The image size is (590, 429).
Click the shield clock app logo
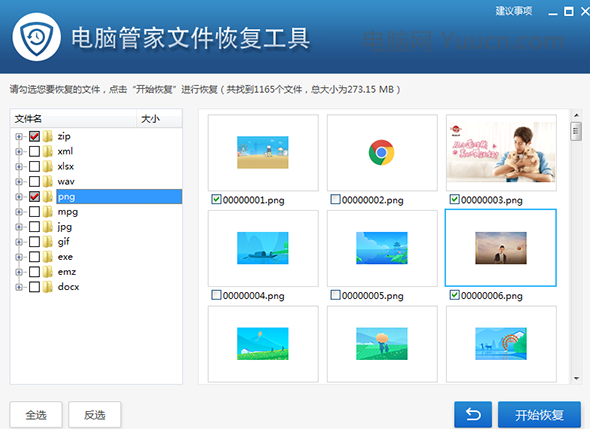coord(36,37)
